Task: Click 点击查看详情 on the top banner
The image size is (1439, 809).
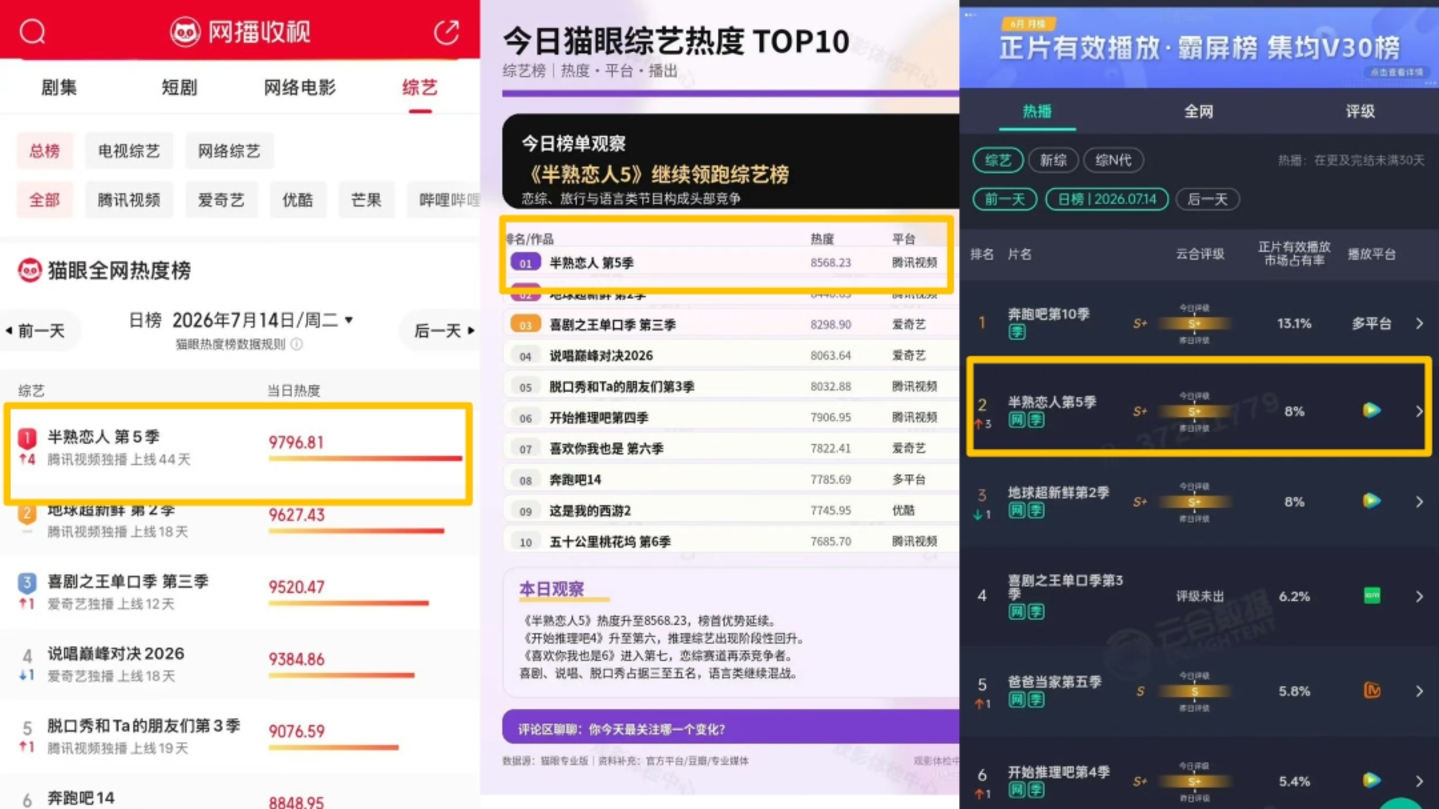Action: point(1396,73)
